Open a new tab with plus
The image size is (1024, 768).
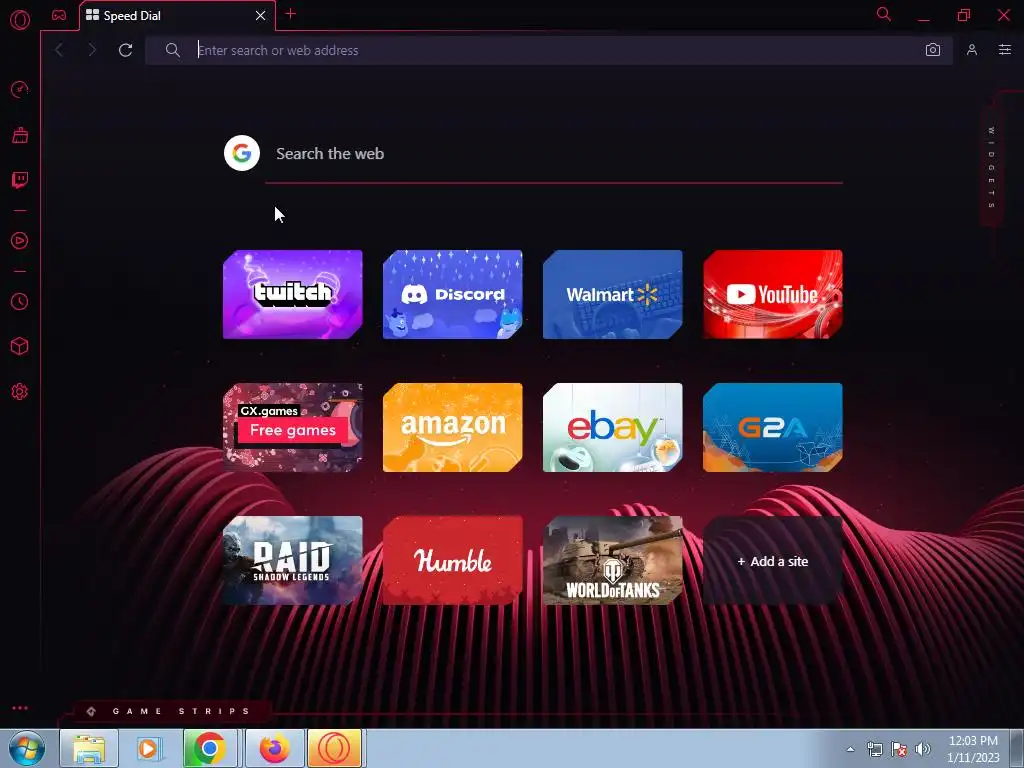pyautogui.click(x=291, y=14)
